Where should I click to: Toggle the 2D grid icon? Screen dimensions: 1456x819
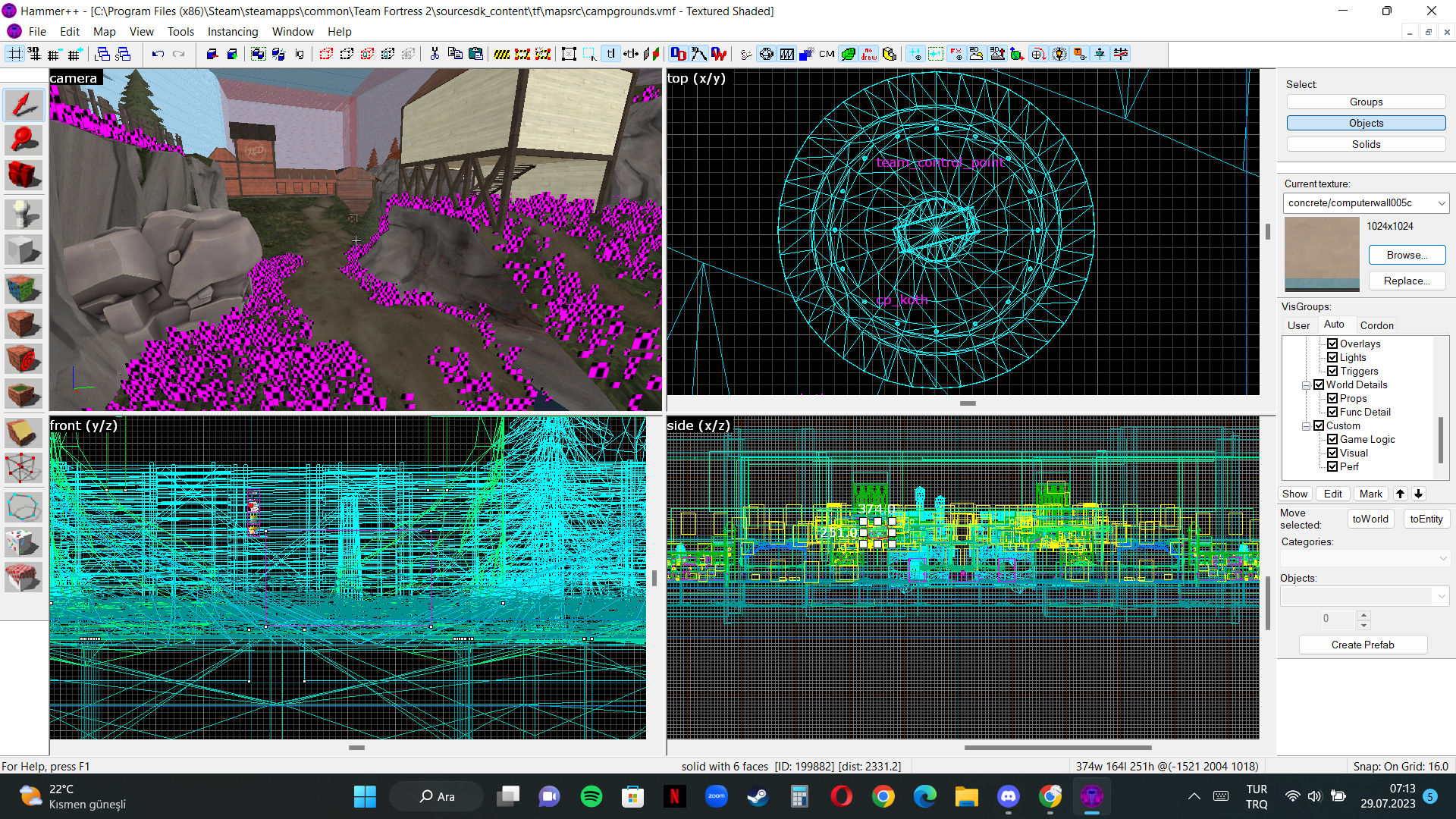[14, 54]
